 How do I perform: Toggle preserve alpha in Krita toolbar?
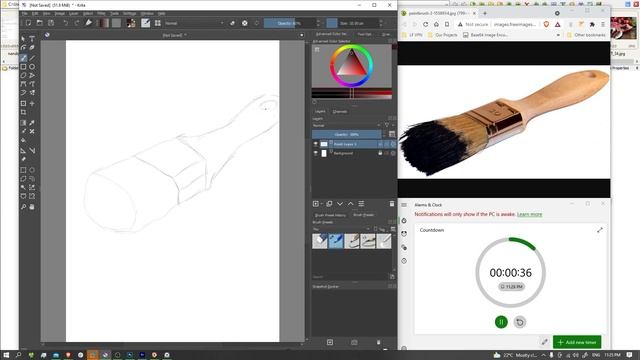244,23
